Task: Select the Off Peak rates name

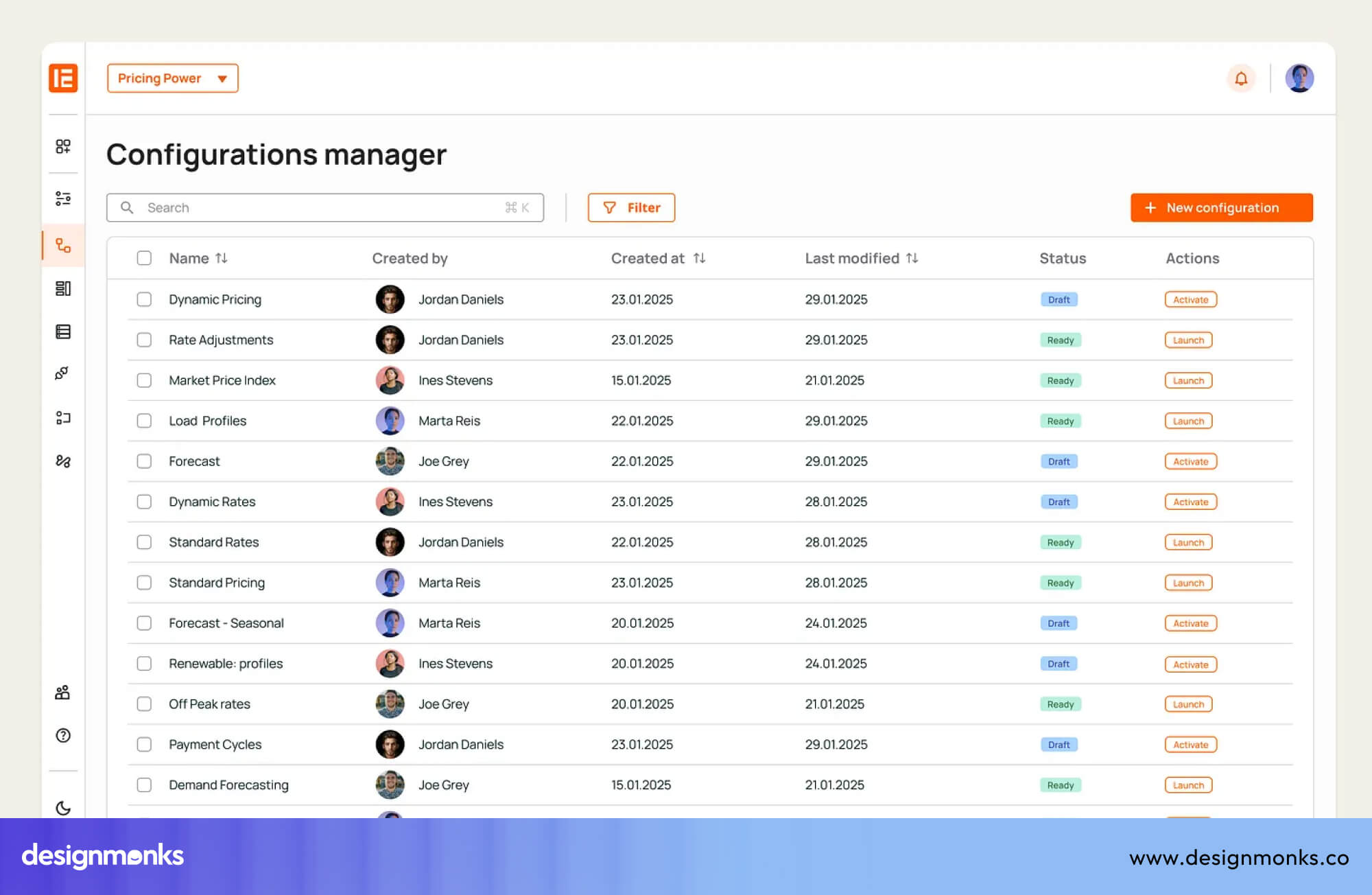Action: tap(209, 704)
